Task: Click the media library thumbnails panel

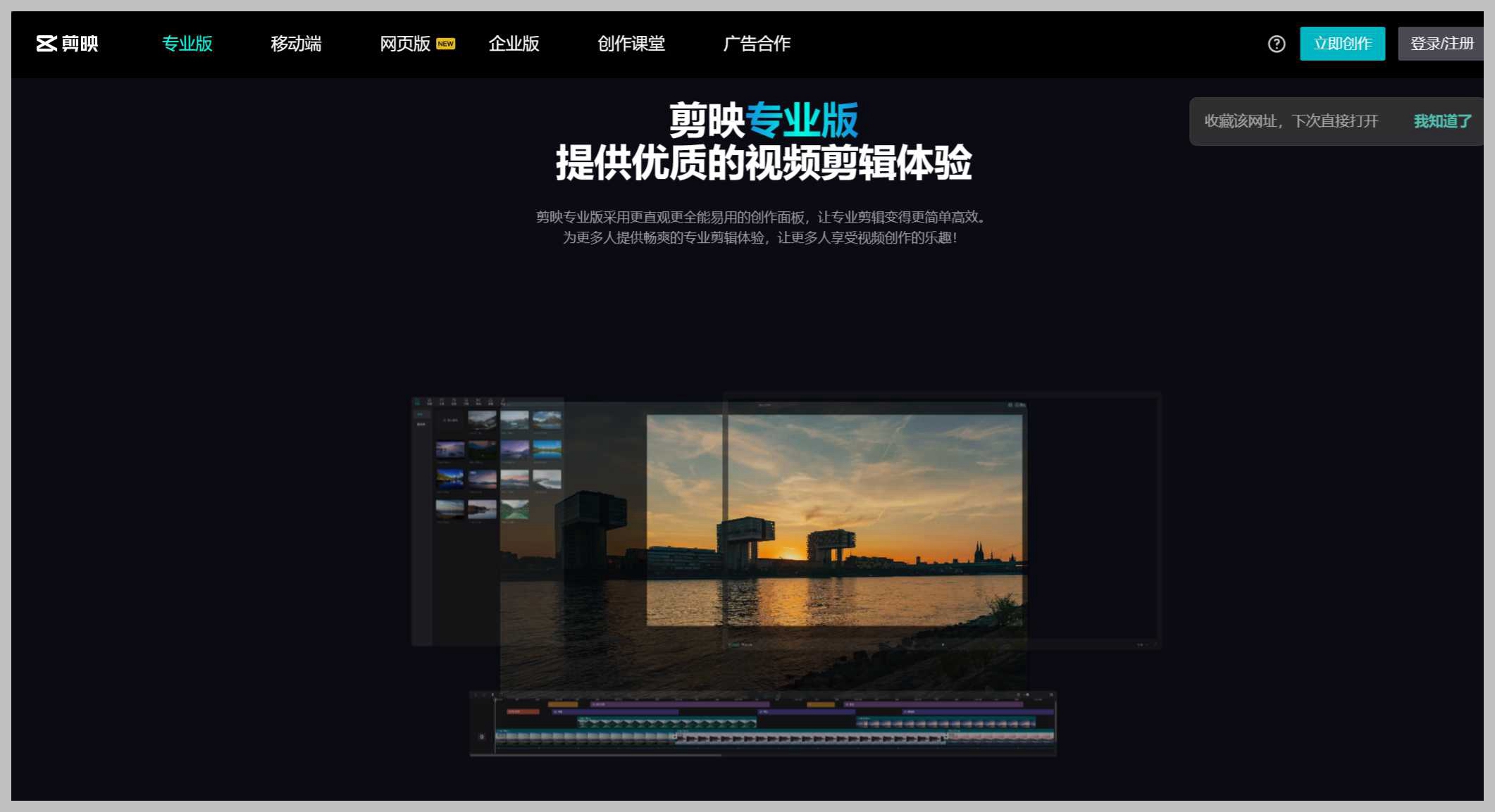Action: coord(488,521)
